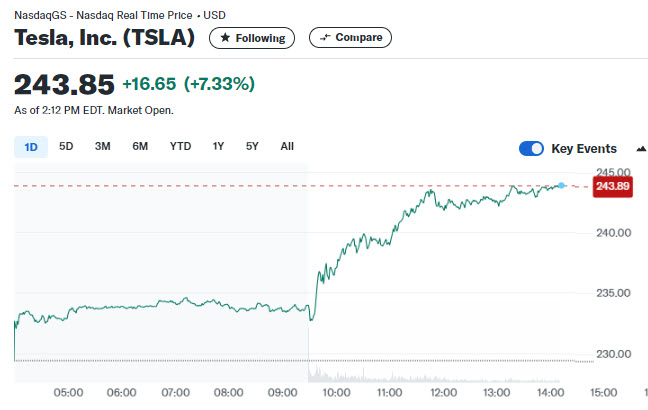This screenshot has height=410, width=648.
Task: Switch to the 3M range
Action: pyautogui.click(x=102, y=146)
